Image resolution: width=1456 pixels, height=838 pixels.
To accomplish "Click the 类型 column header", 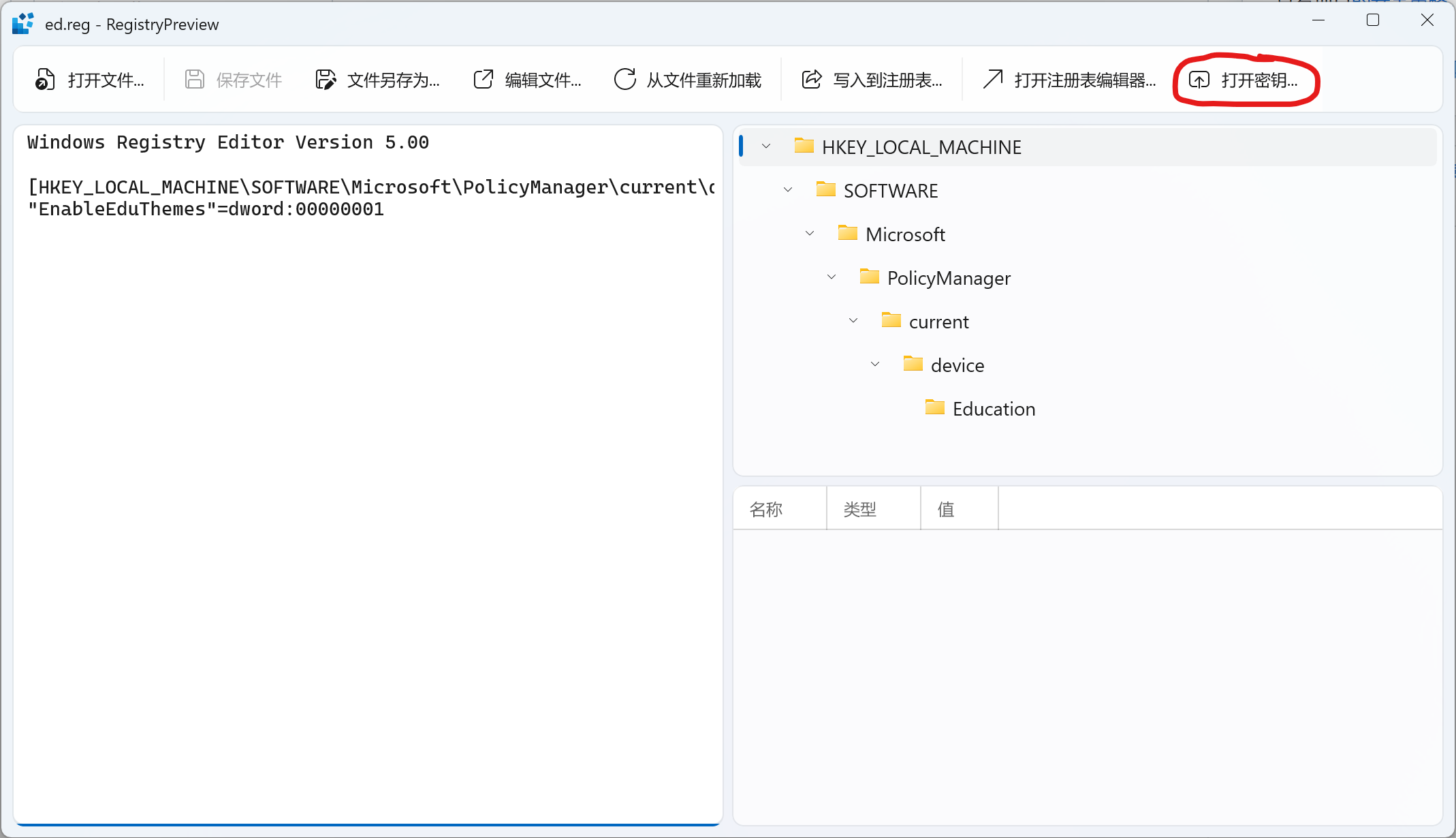I will (860, 508).
